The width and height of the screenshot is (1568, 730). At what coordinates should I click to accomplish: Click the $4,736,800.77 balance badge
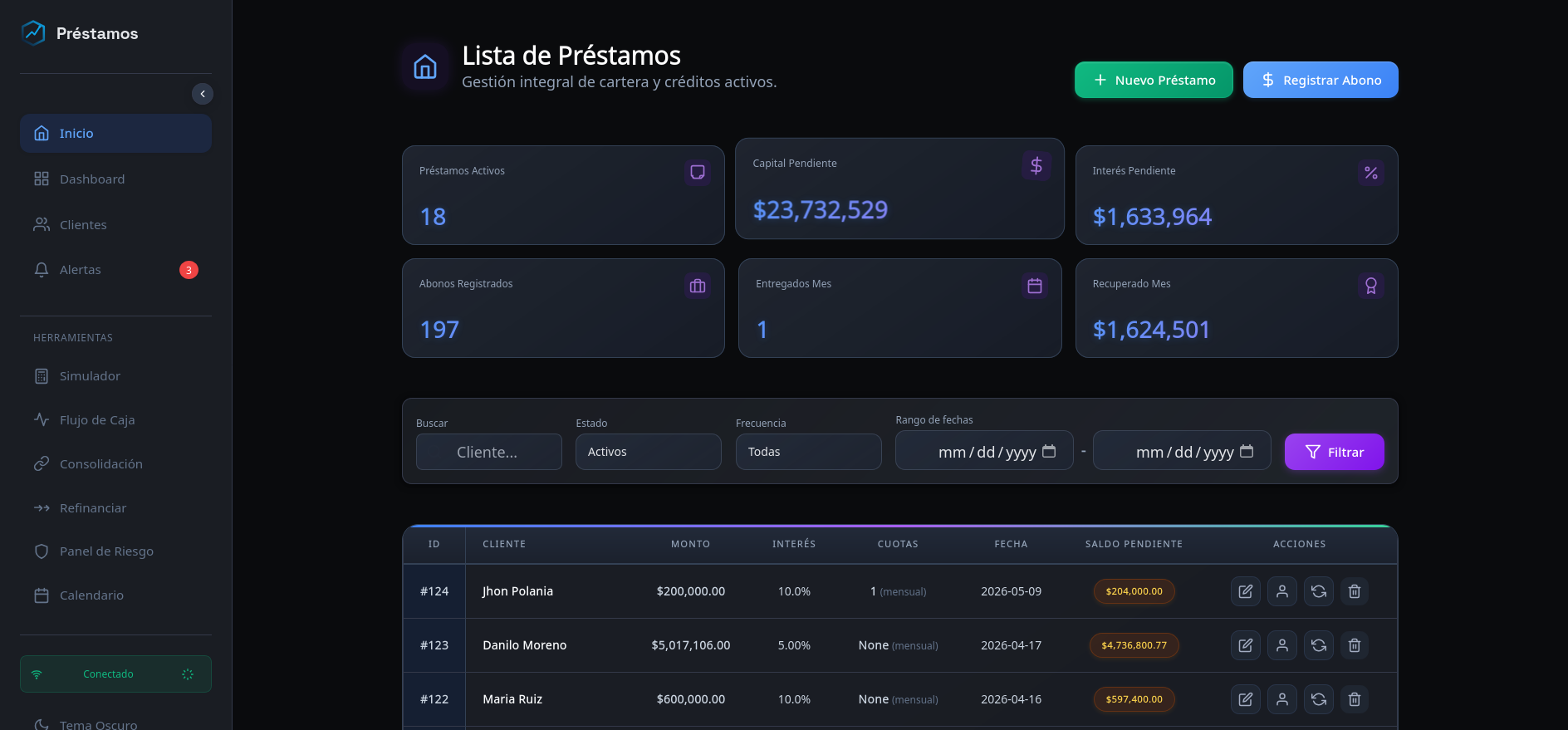coord(1134,645)
